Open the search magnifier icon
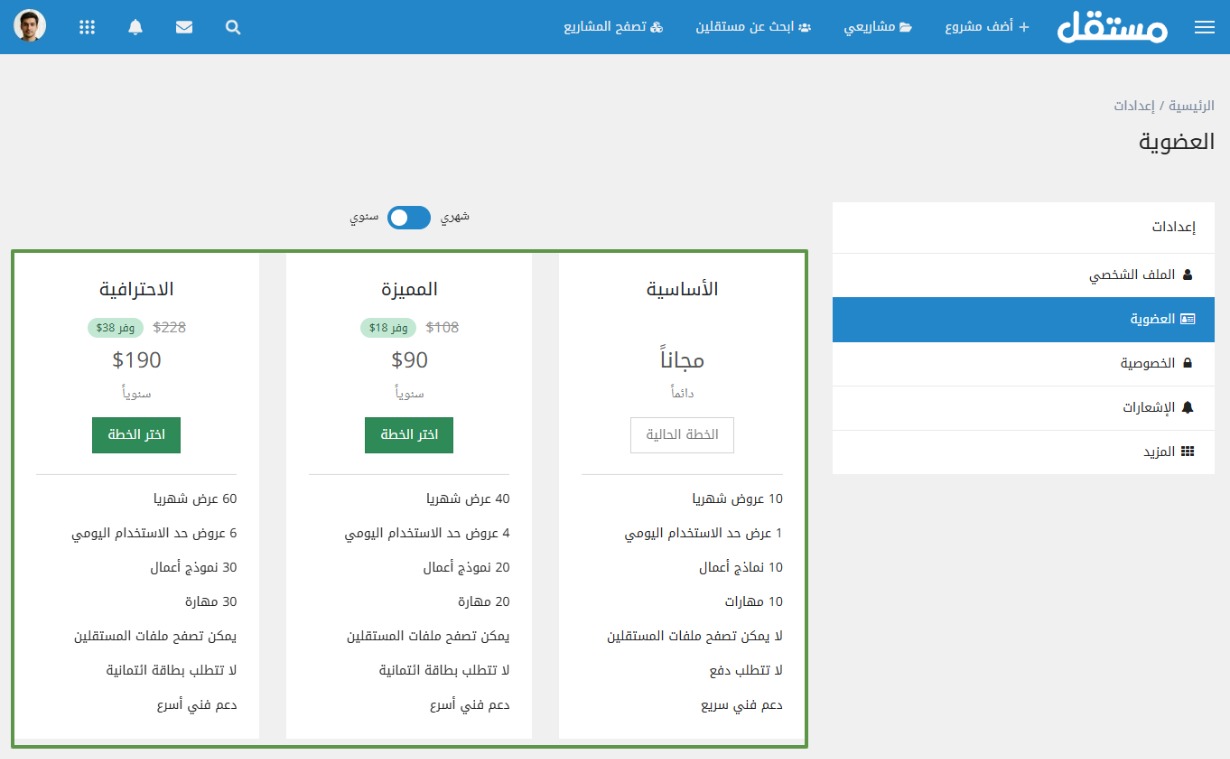The width and height of the screenshot is (1230, 759). pos(233,28)
